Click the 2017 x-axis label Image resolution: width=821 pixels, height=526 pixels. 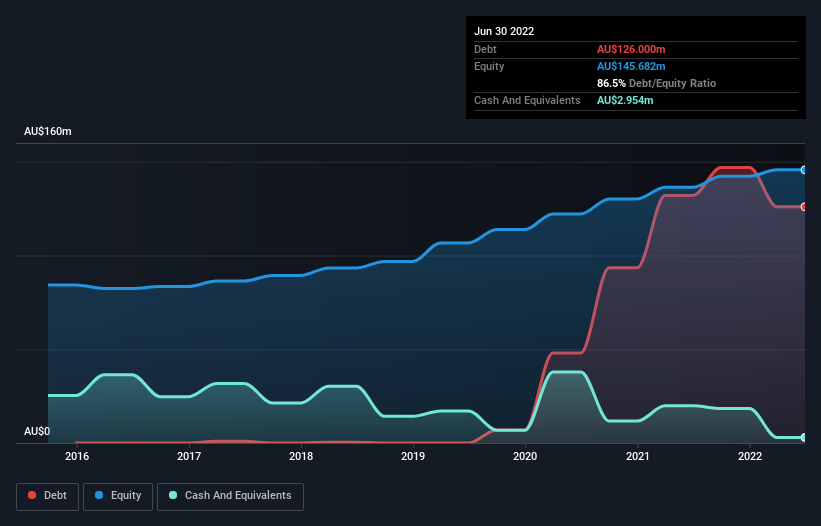[x=189, y=456]
